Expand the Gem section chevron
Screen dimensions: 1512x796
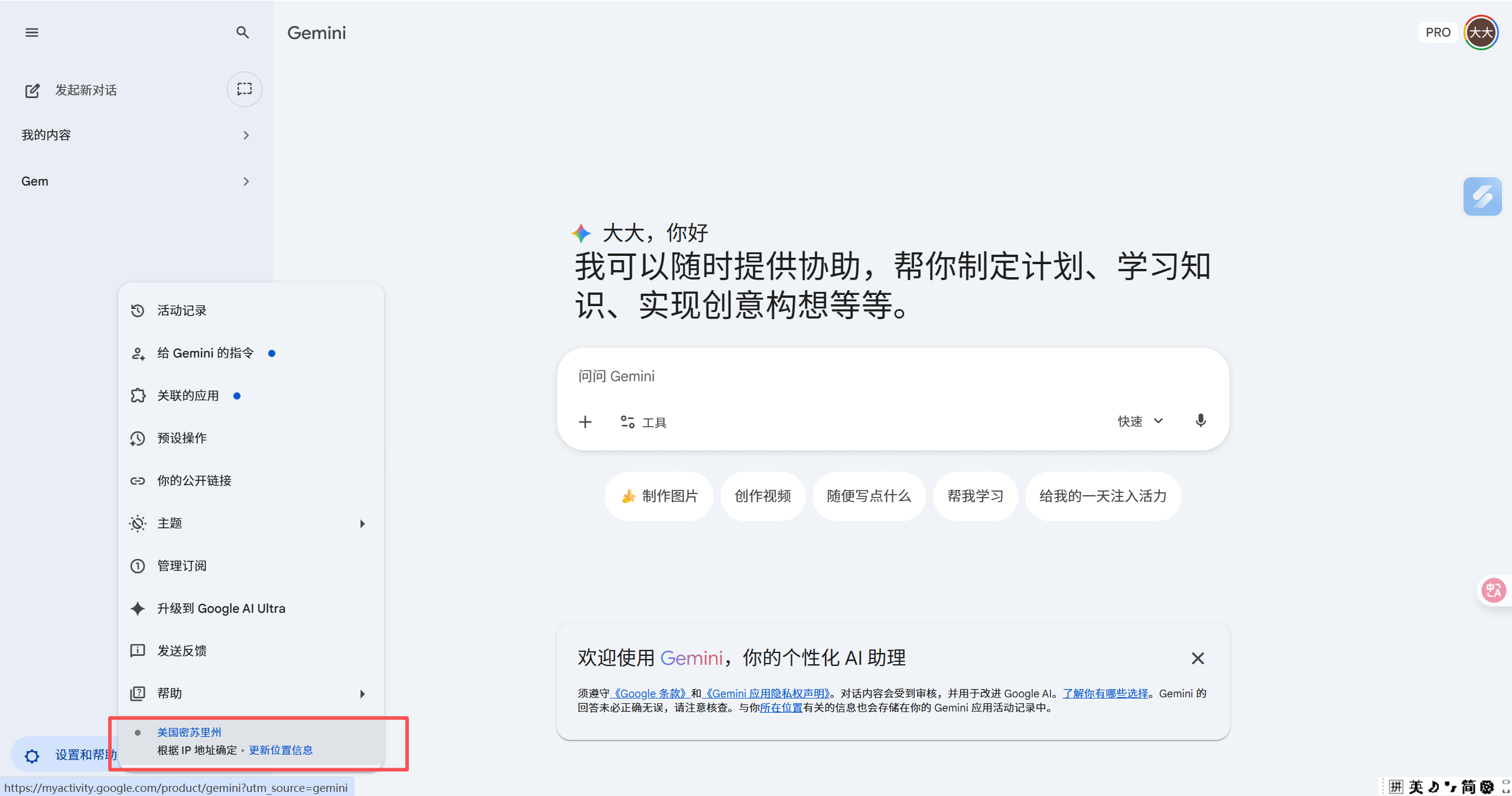click(x=246, y=181)
